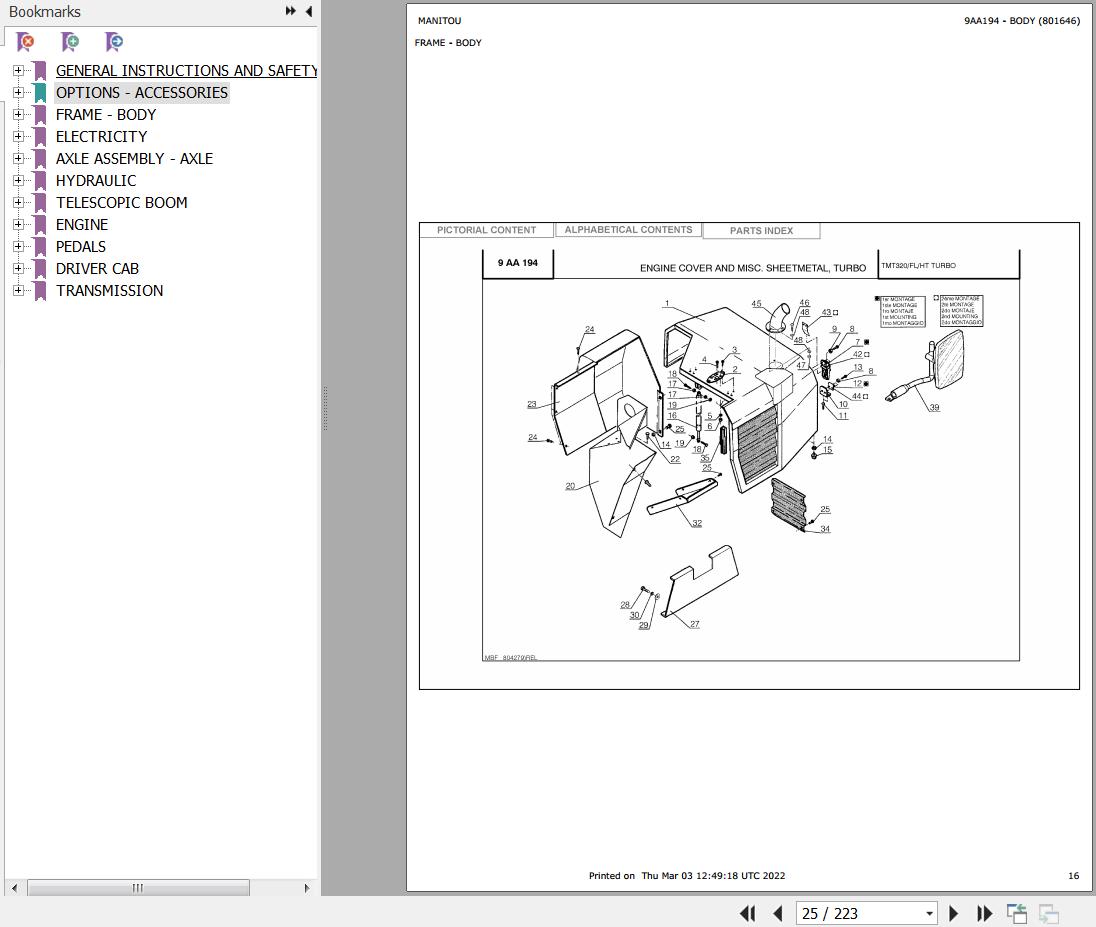Expand PEDALS bookmark

click(x=18, y=247)
